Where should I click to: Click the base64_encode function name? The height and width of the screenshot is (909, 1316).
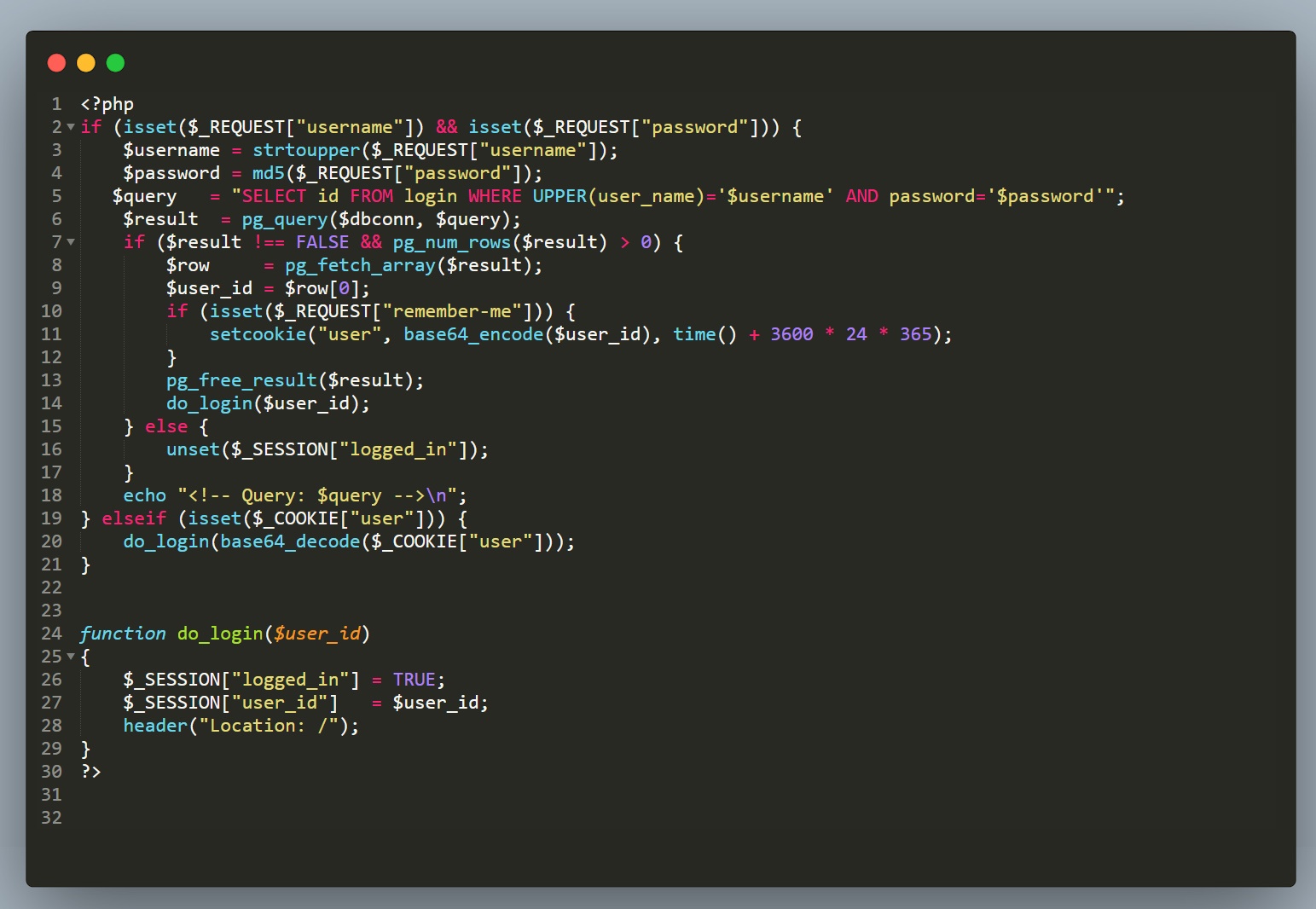[473, 334]
